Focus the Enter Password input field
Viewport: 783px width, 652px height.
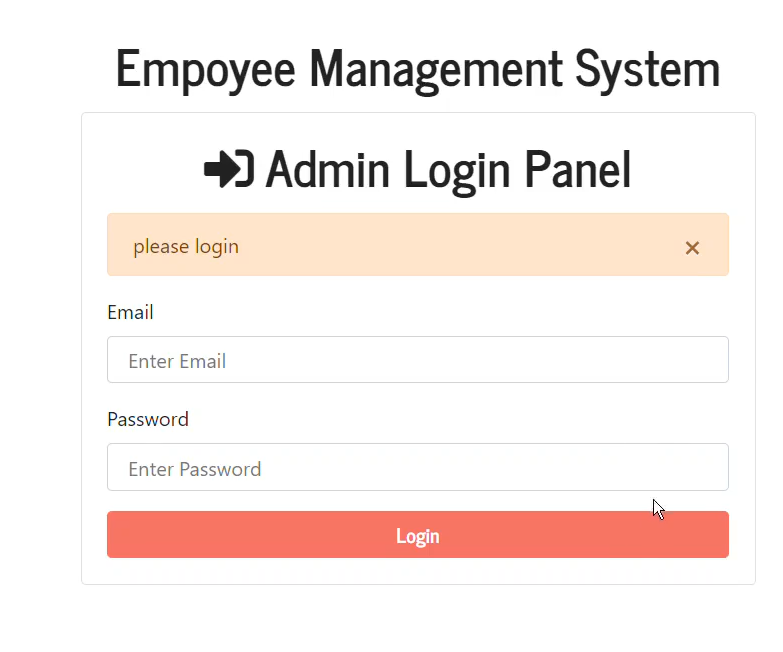[x=417, y=467]
